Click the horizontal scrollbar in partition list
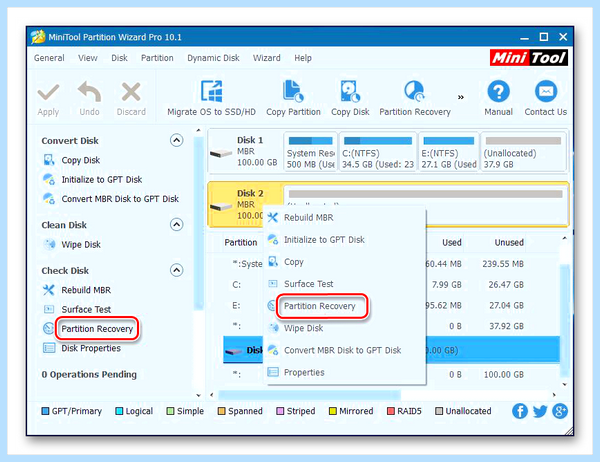 (309, 395)
